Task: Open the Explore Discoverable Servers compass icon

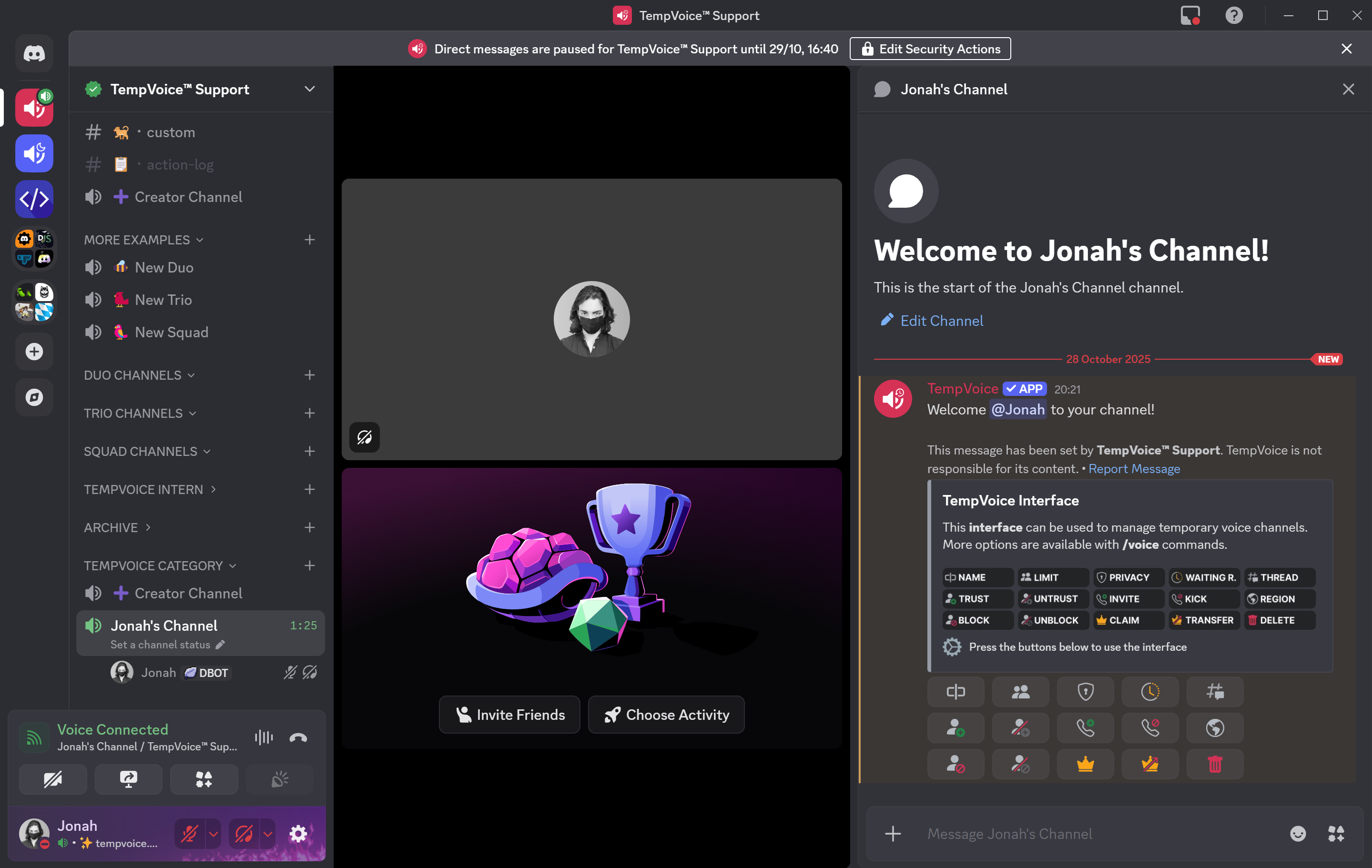Action: (34, 397)
